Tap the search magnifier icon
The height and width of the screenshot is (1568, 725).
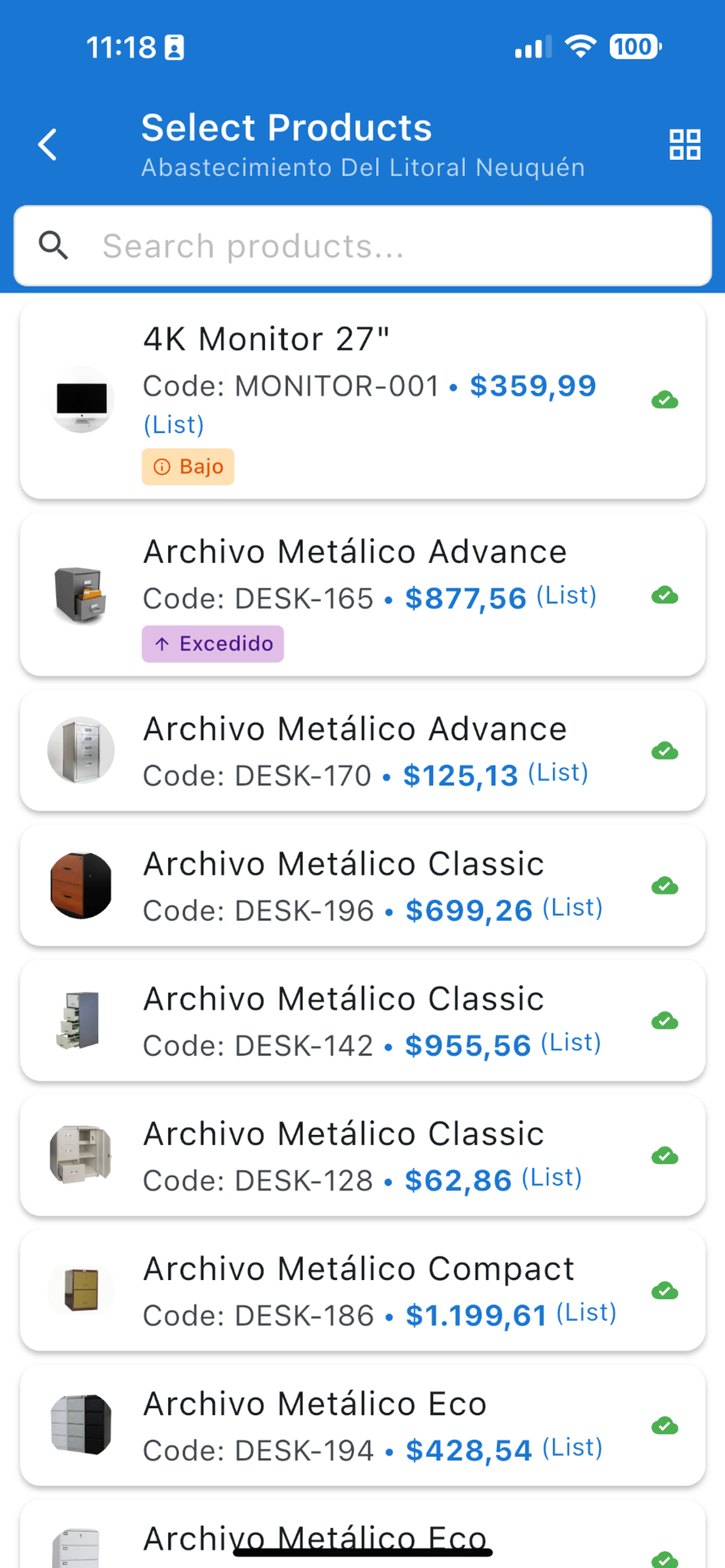54,246
